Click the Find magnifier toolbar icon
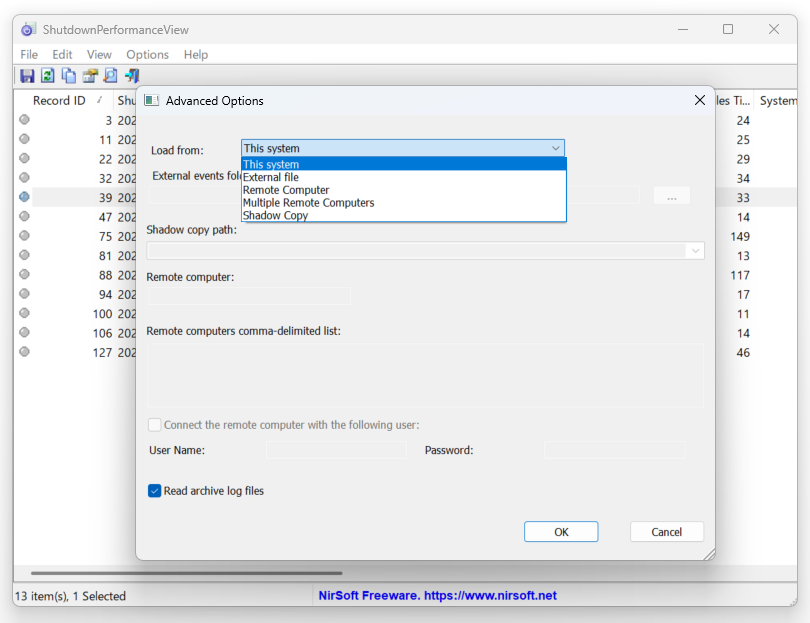Screen dimensions: 810x623 (111, 76)
